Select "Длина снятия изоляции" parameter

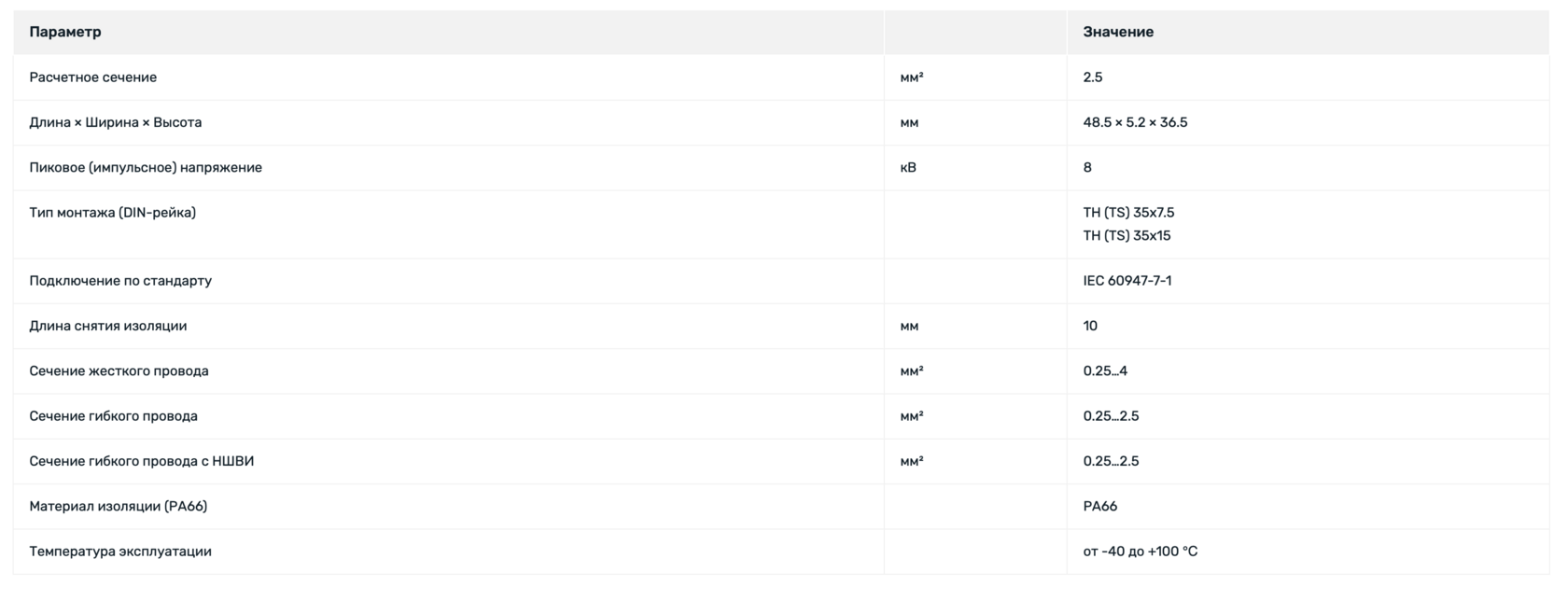click(x=108, y=326)
